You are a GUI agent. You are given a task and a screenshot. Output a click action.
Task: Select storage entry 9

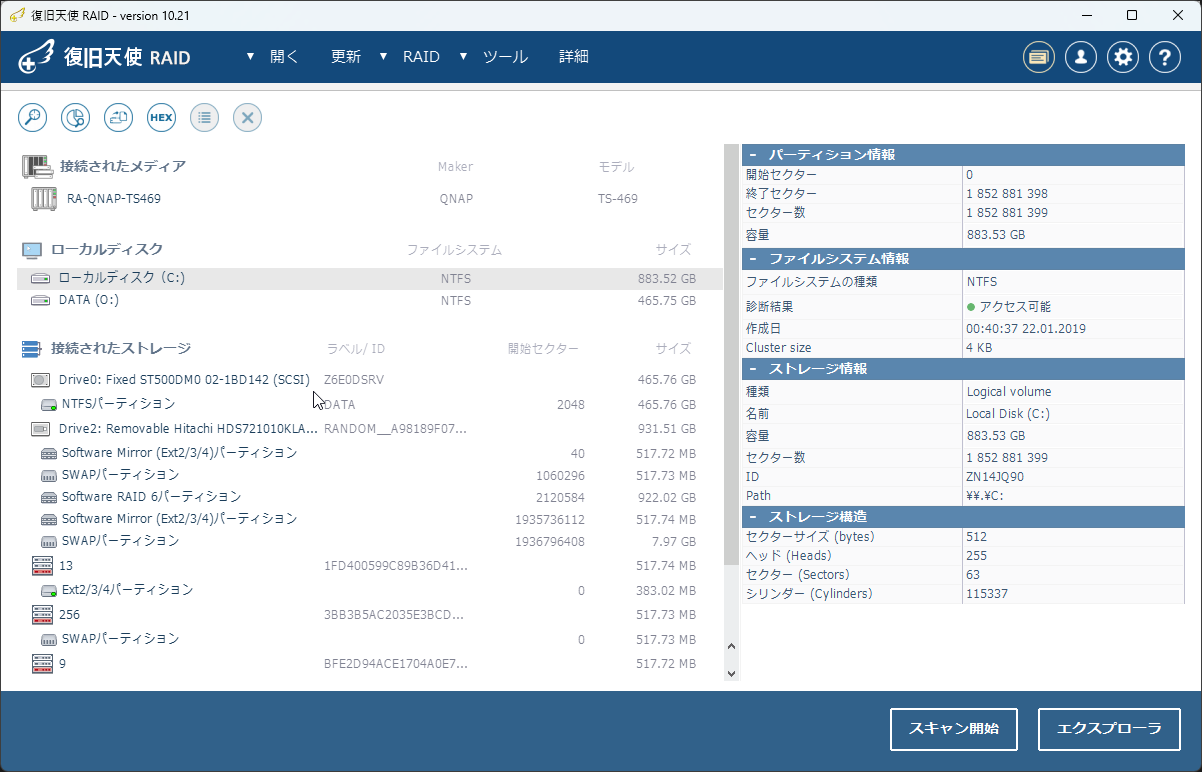pyautogui.click(x=370, y=662)
